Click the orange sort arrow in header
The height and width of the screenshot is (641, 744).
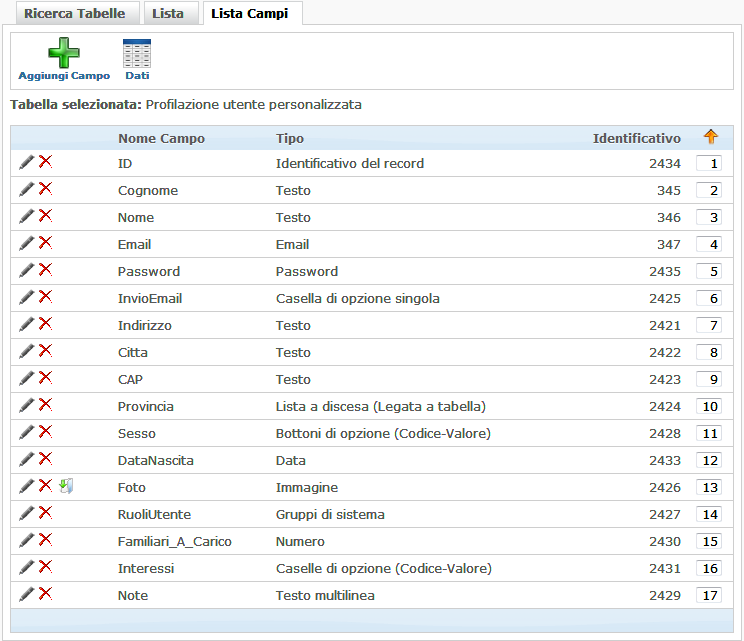point(710,137)
